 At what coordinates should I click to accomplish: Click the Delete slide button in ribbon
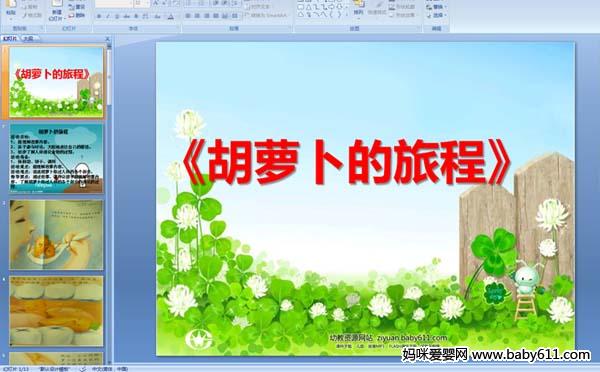77,15
